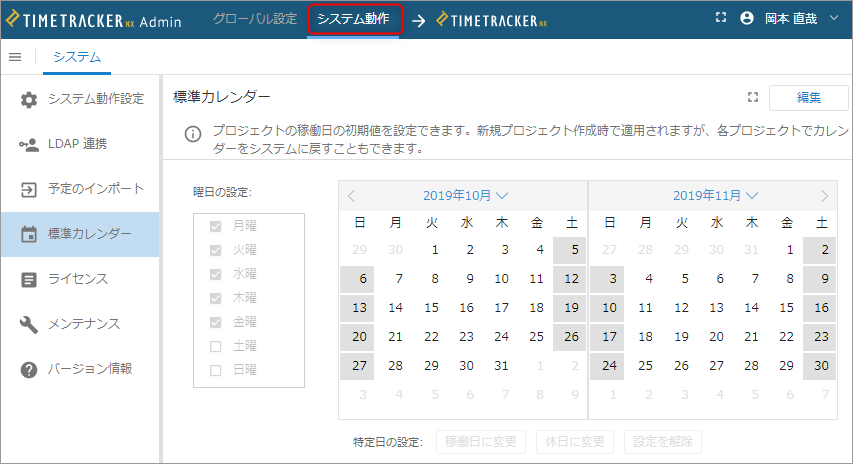Open メンテナンス in sidebar
Image resolution: width=853 pixels, height=464 pixels.
(81, 324)
